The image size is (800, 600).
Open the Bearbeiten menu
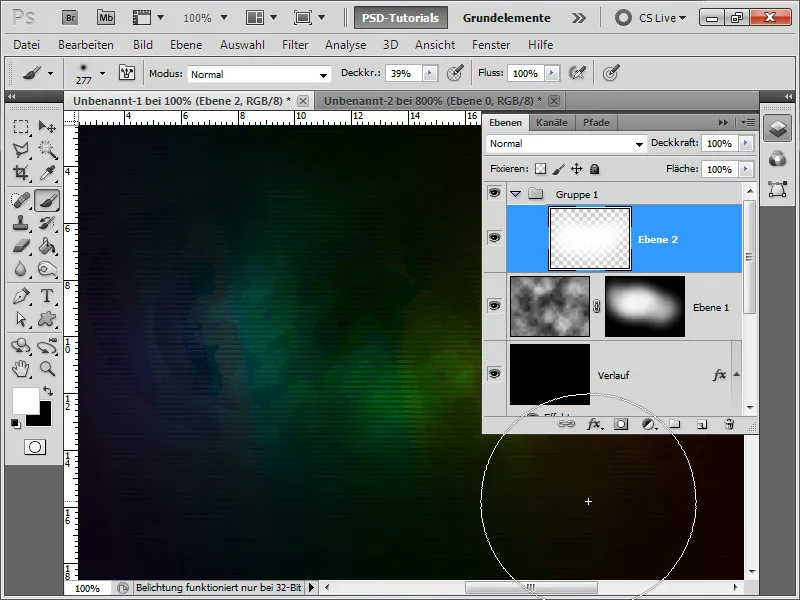coord(86,45)
